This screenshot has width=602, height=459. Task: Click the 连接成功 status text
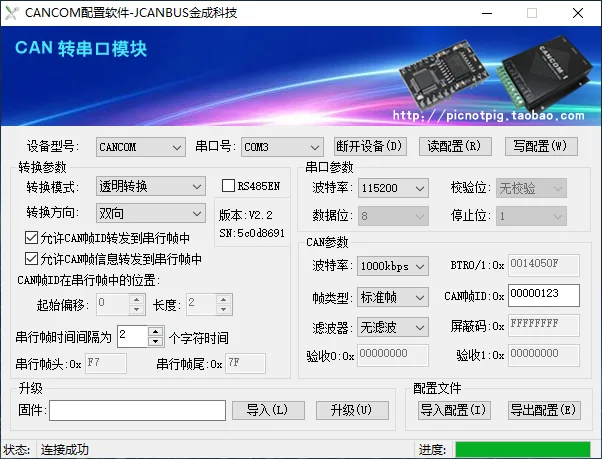point(64,449)
